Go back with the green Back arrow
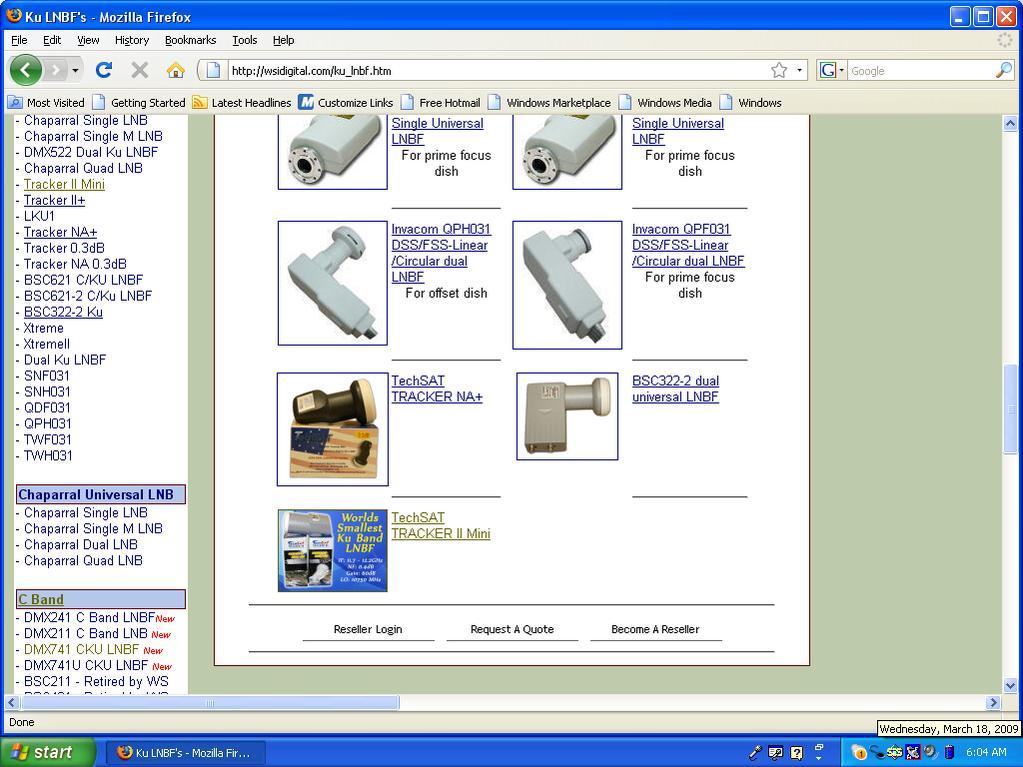 click(x=25, y=70)
